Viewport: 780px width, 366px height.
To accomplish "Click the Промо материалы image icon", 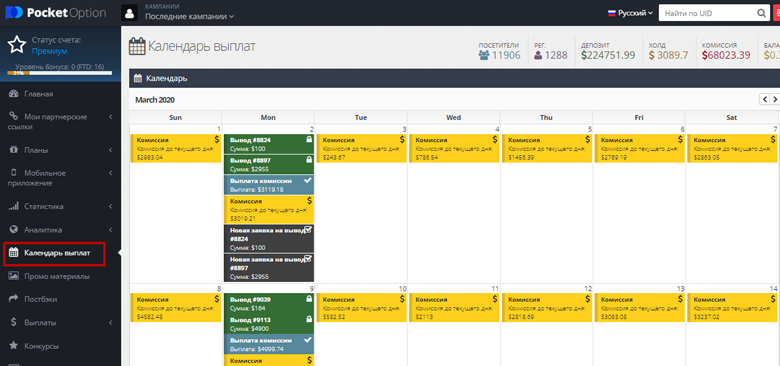I will coord(14,276).
